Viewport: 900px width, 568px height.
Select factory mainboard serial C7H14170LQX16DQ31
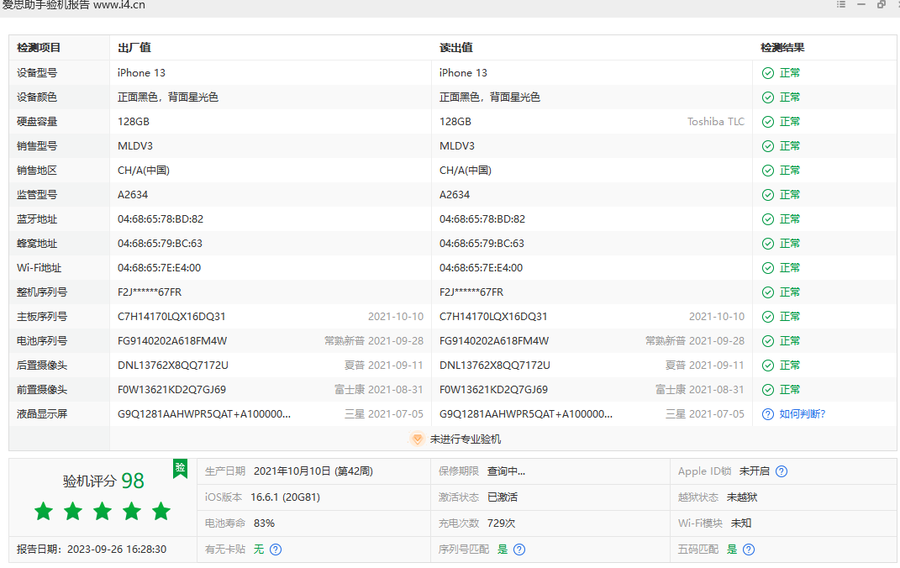(172, 317)
